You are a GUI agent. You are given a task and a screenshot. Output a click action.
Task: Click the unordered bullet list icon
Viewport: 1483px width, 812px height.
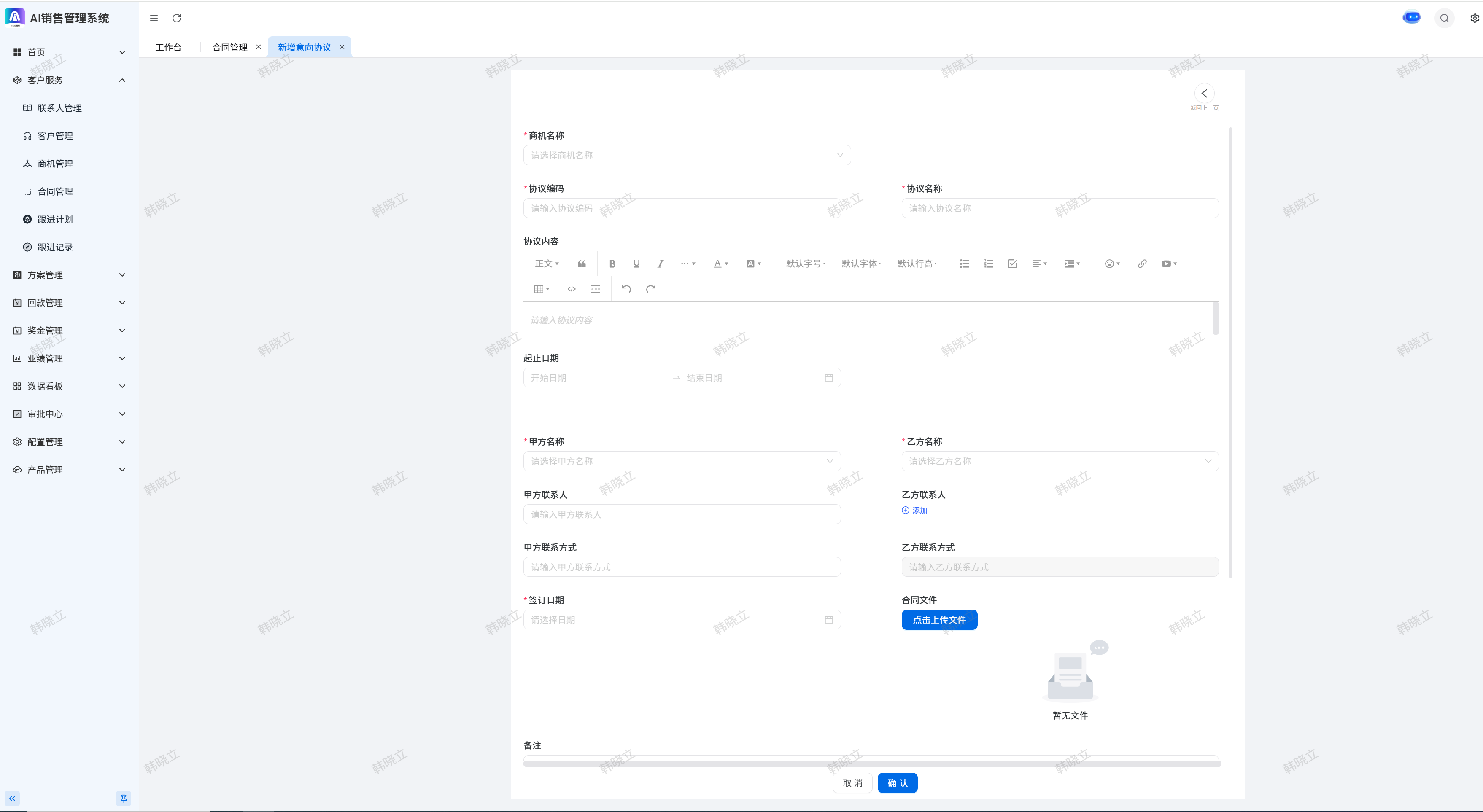click(964, 263)
